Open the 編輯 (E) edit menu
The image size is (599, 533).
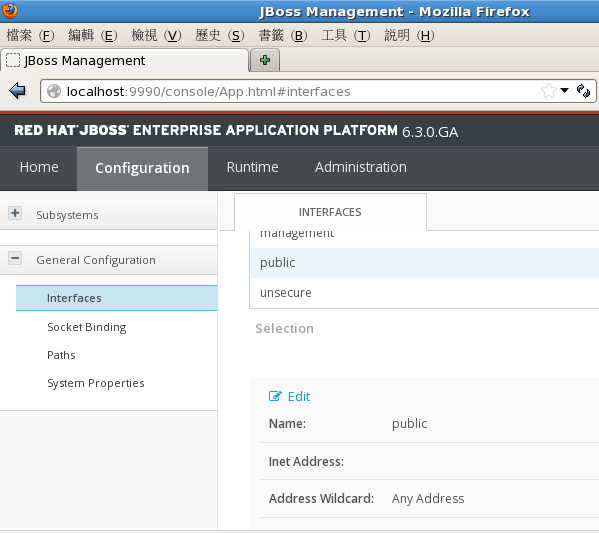point(92,36)
